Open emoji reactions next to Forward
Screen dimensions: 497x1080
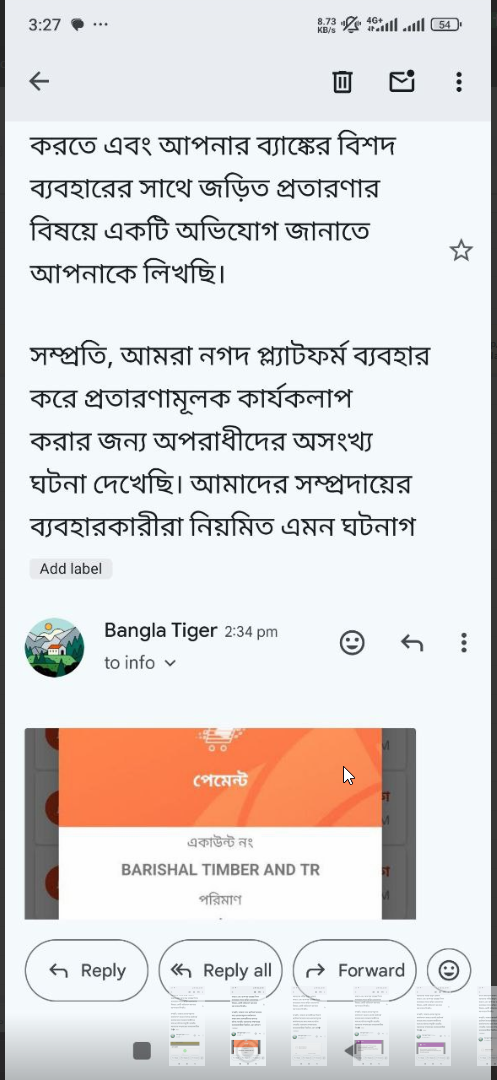pyautogui.click(x=449, y=970)
